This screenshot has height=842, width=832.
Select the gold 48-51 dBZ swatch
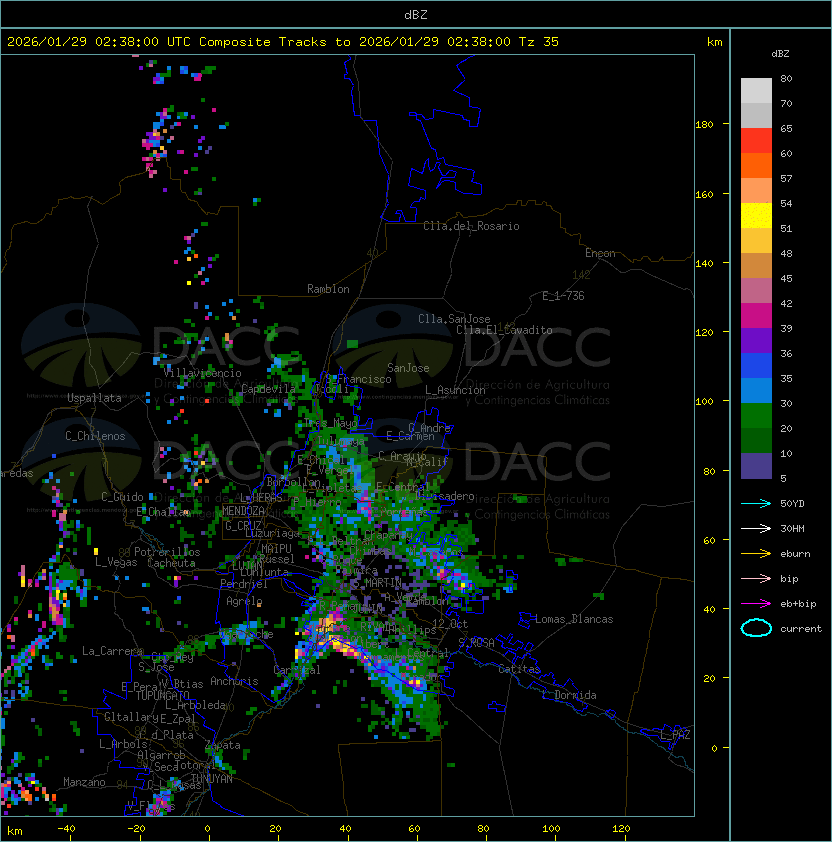coord(756,241)
